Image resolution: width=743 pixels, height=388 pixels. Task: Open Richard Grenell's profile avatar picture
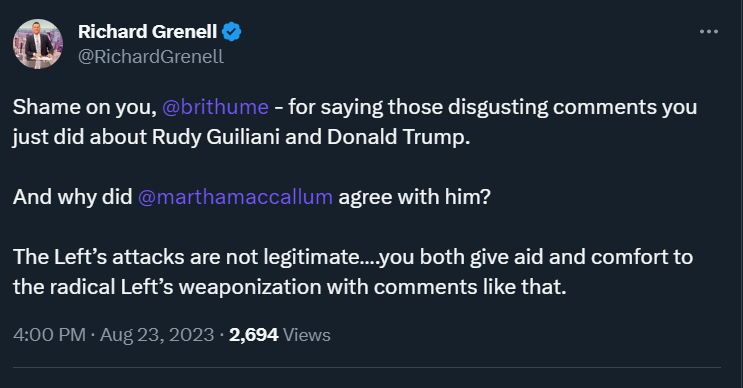(x=38, y=44)
